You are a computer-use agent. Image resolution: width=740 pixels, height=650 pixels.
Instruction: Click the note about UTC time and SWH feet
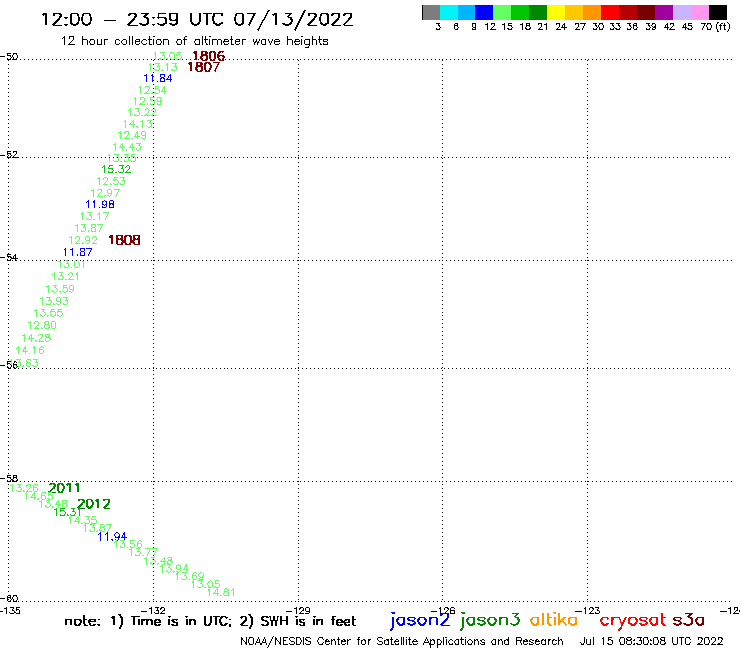coord(210,621)
